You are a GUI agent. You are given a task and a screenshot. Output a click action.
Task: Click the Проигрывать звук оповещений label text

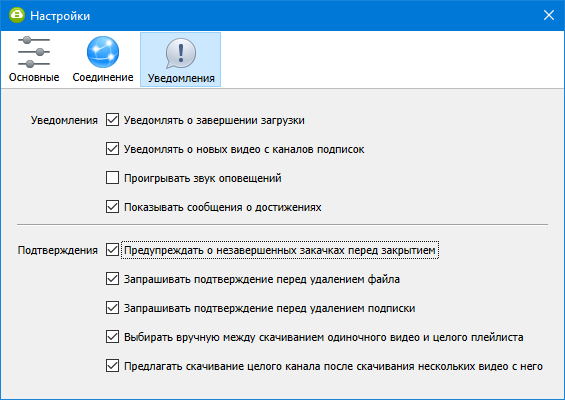click(x=203, y=178)
